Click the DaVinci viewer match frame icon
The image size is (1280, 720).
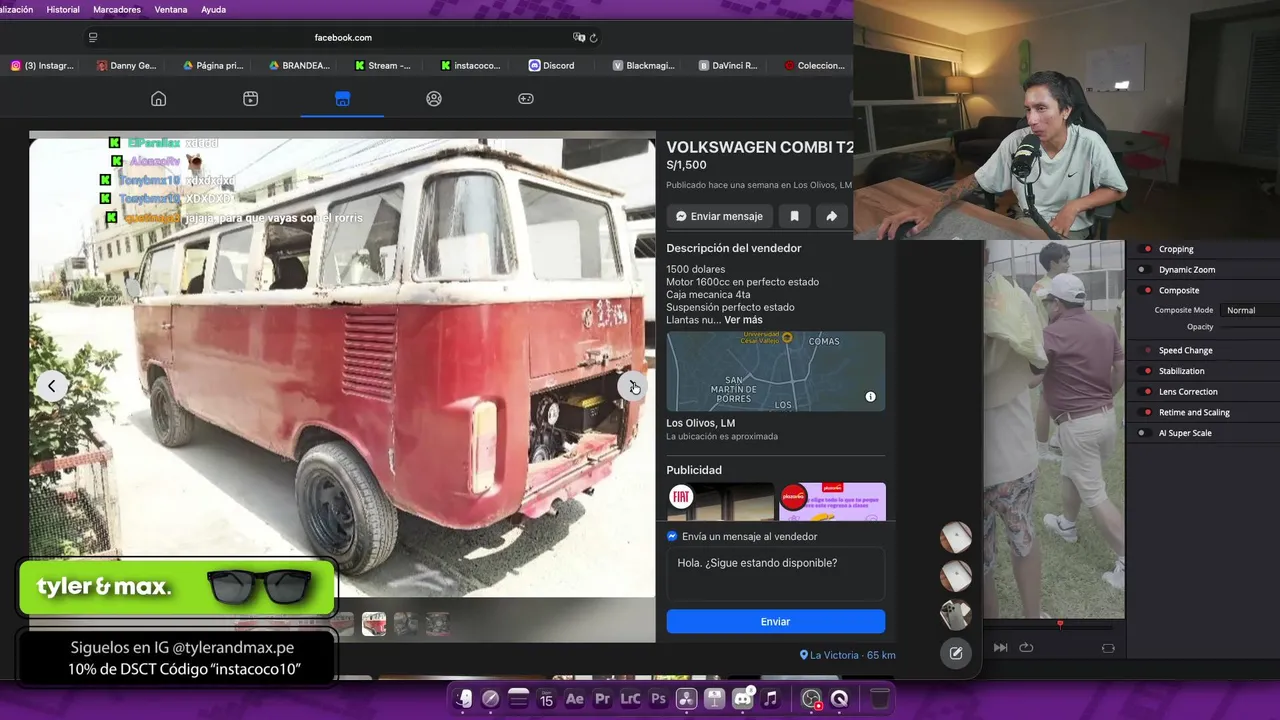tap(1108, 648)
